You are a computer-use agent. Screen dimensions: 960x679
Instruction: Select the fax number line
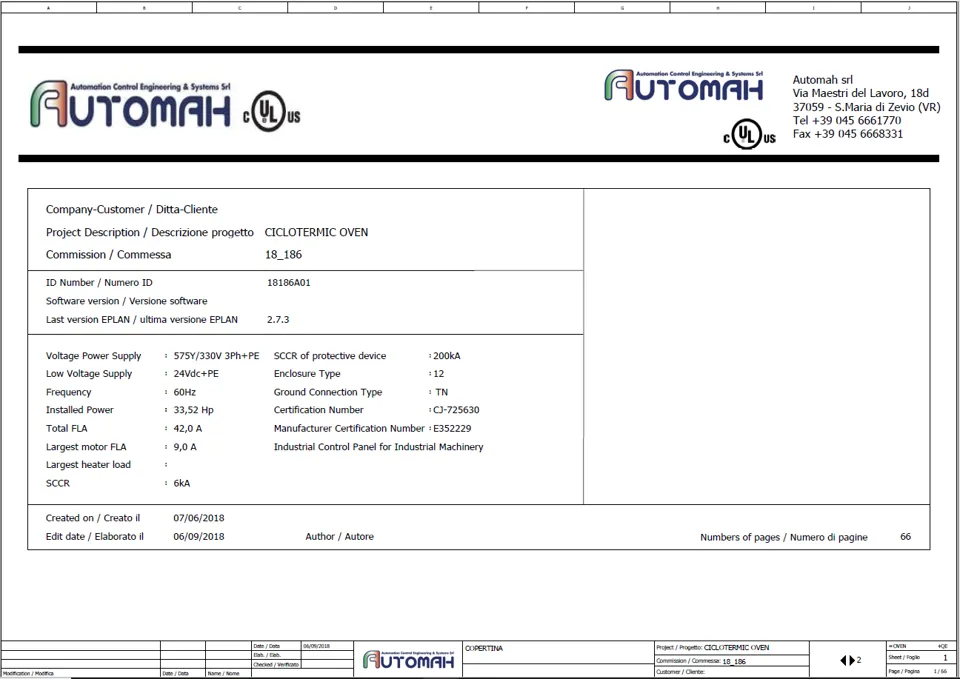[847, 133]
